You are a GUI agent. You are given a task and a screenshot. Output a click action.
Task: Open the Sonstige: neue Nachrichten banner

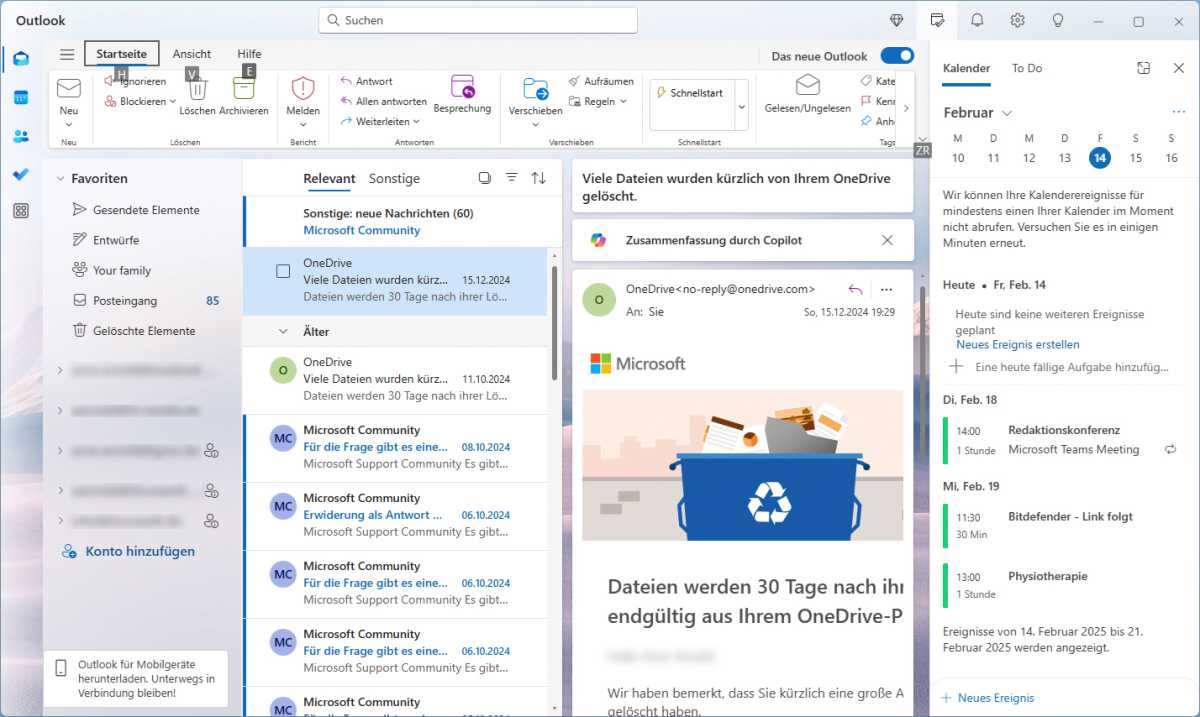coord(396,221)
